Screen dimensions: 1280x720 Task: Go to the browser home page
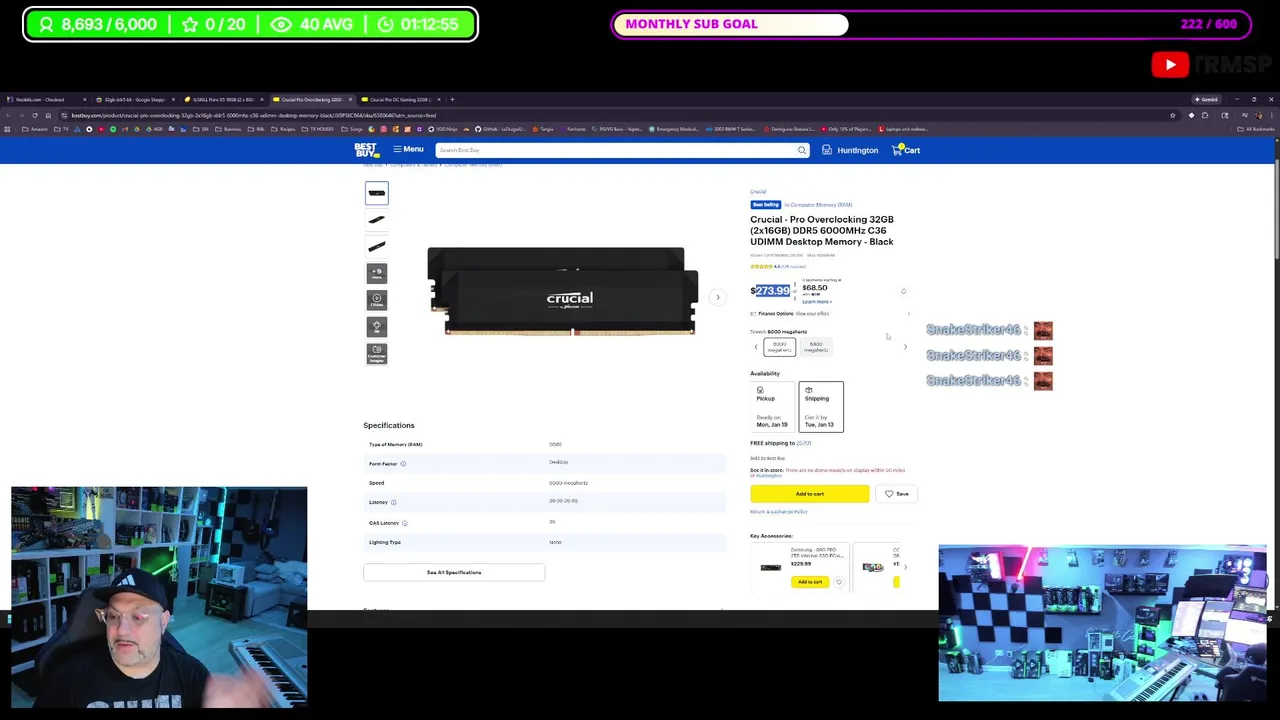(x=50, y=115)
